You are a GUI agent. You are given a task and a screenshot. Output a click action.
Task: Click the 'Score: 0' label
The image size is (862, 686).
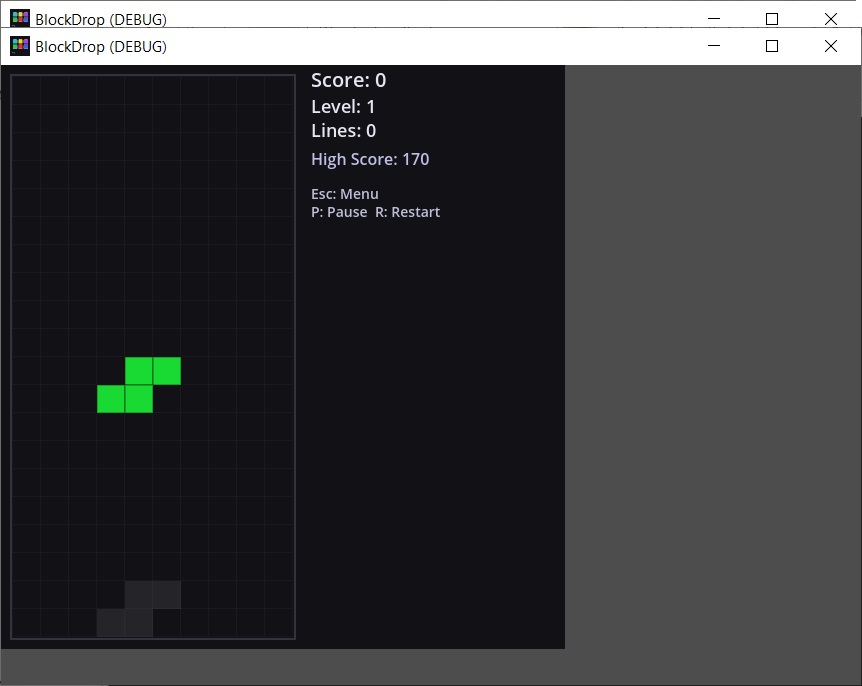tap(349, 80)
